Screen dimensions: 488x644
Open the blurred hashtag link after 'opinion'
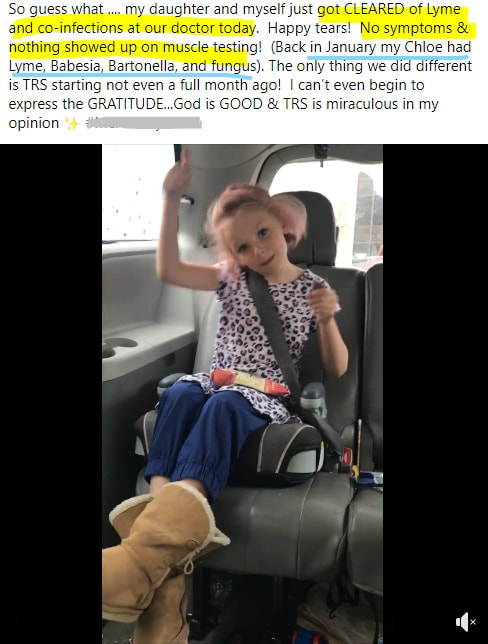pyautogui.click(x=143, y=123)
